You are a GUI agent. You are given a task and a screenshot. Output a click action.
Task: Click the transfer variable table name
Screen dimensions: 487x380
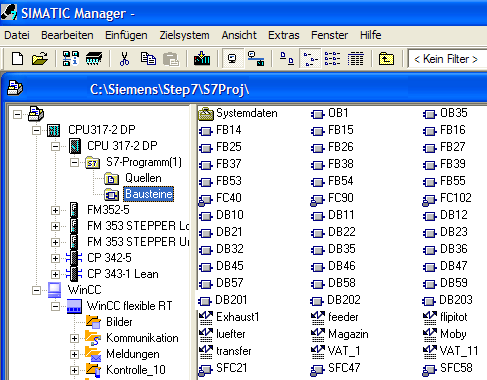click(234, 351)
